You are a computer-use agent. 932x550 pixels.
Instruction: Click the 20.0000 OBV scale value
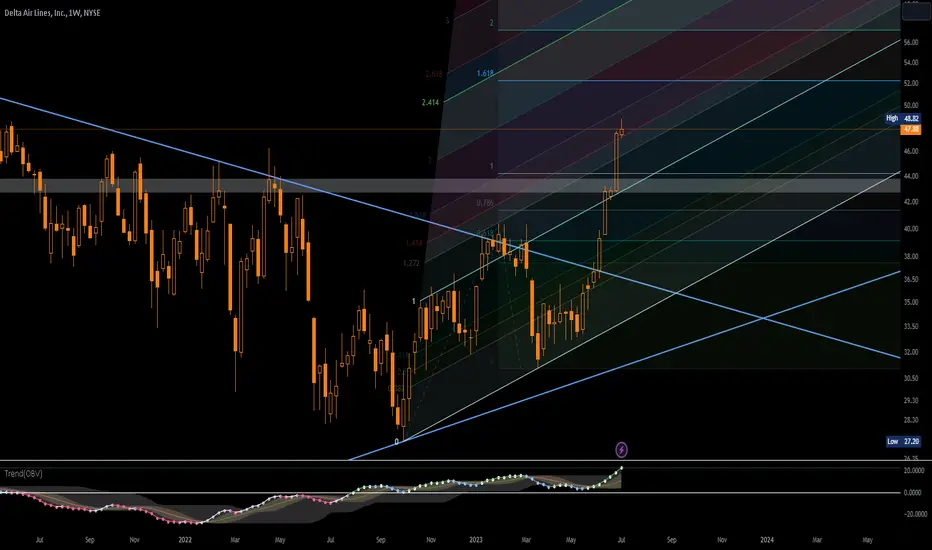(x=914, y=470)
